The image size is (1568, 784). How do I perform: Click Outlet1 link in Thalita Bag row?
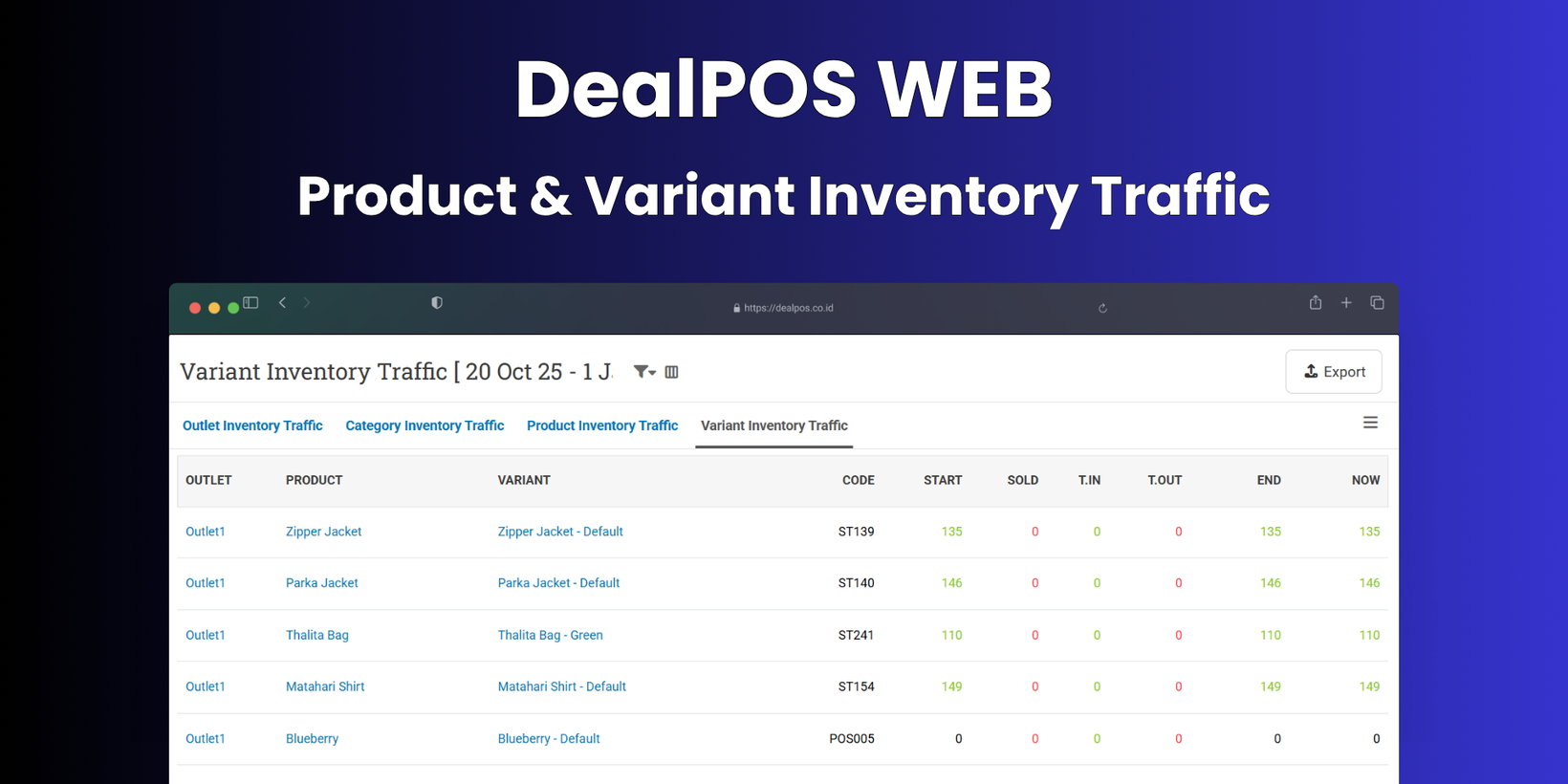coord(206,635)
